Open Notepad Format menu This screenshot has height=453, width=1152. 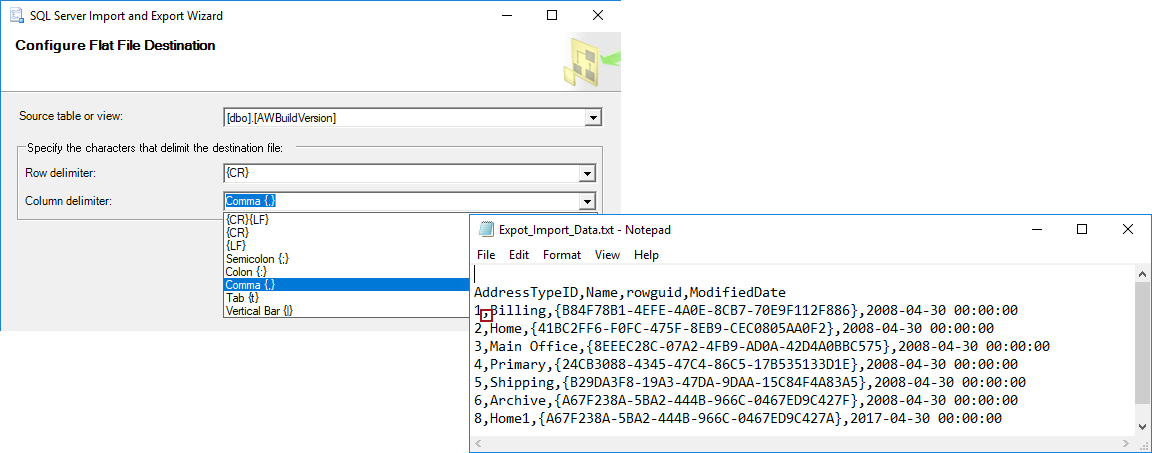click(x=562, y=255)
